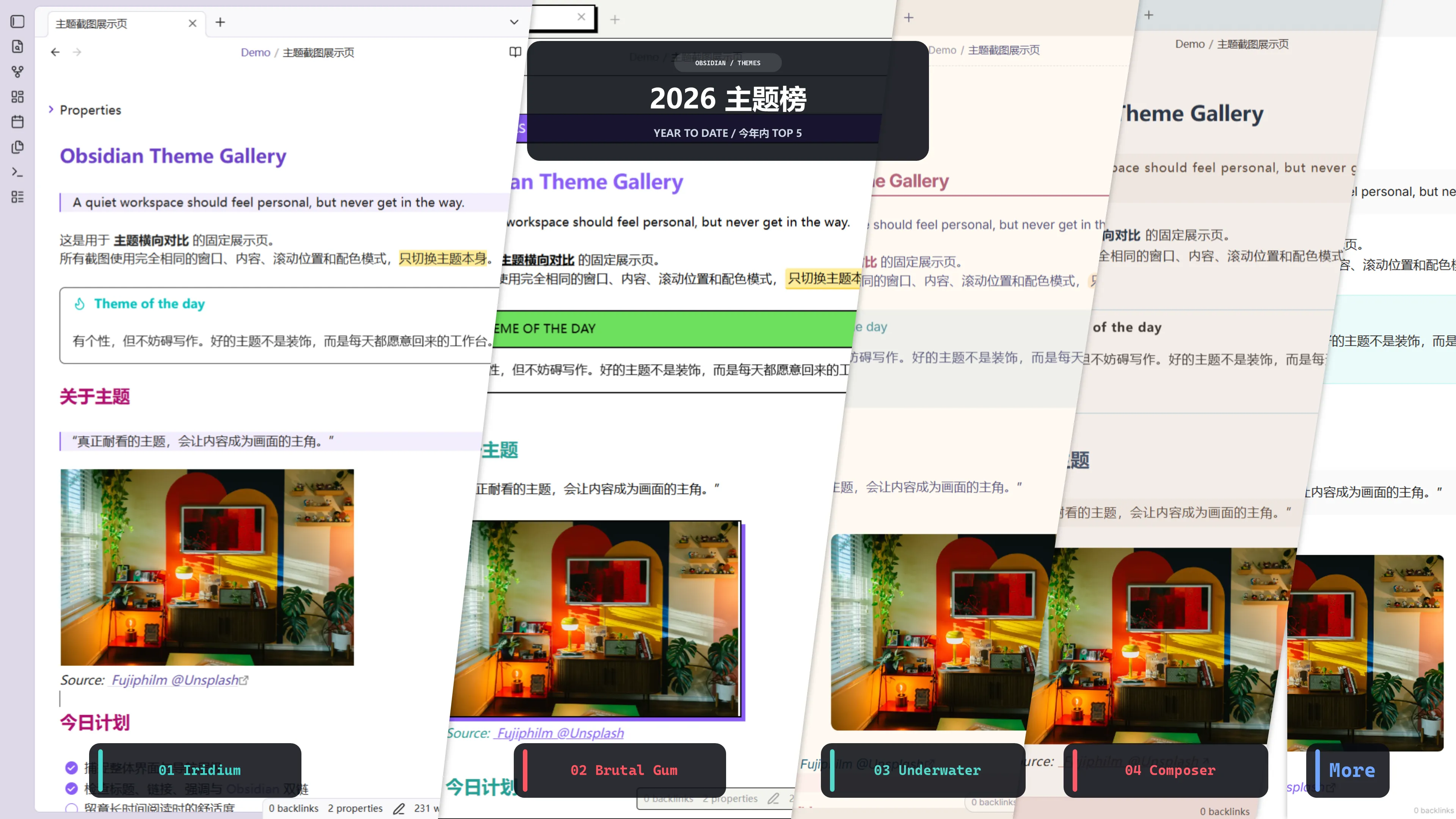Viewport: 1456px width, 819px height.
Task: Click the 今日计划 heading in Iridium window
Action: point(95,722)
